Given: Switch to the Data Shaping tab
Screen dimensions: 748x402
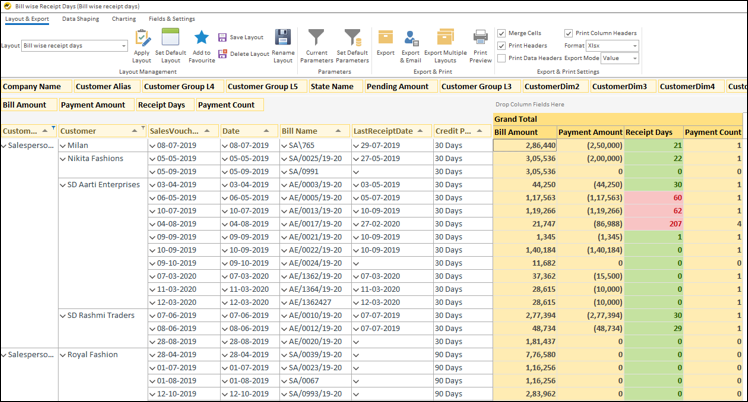Looking at the screenshot, I should coord(80,19).
